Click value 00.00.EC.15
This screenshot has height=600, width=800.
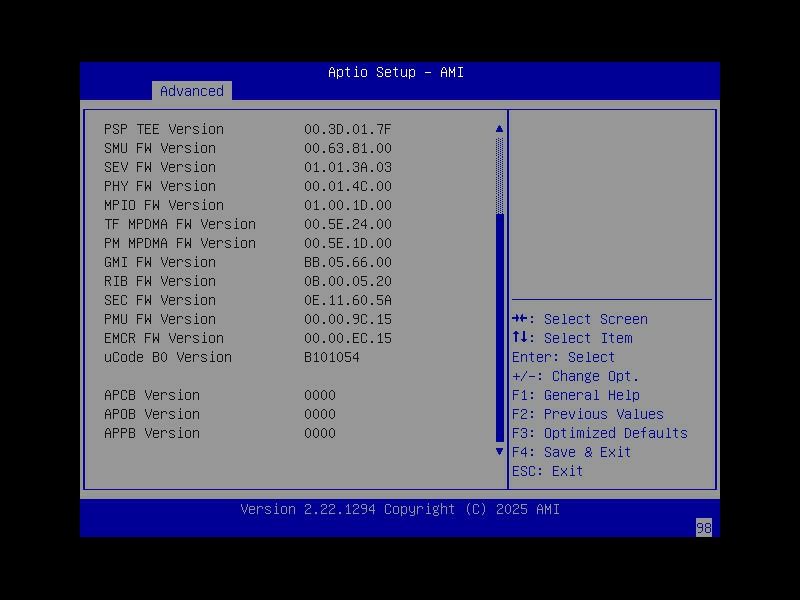click(348, 338)
